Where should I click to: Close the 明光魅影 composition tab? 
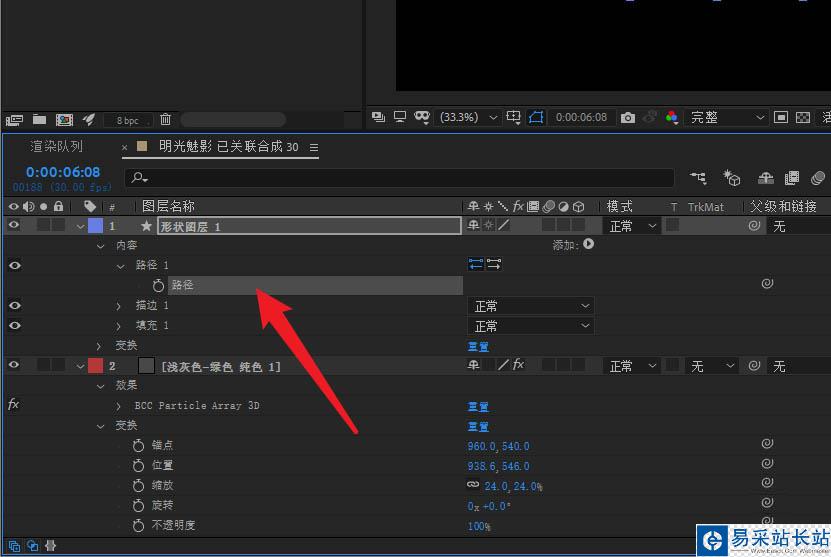click(x=125, y=147)
